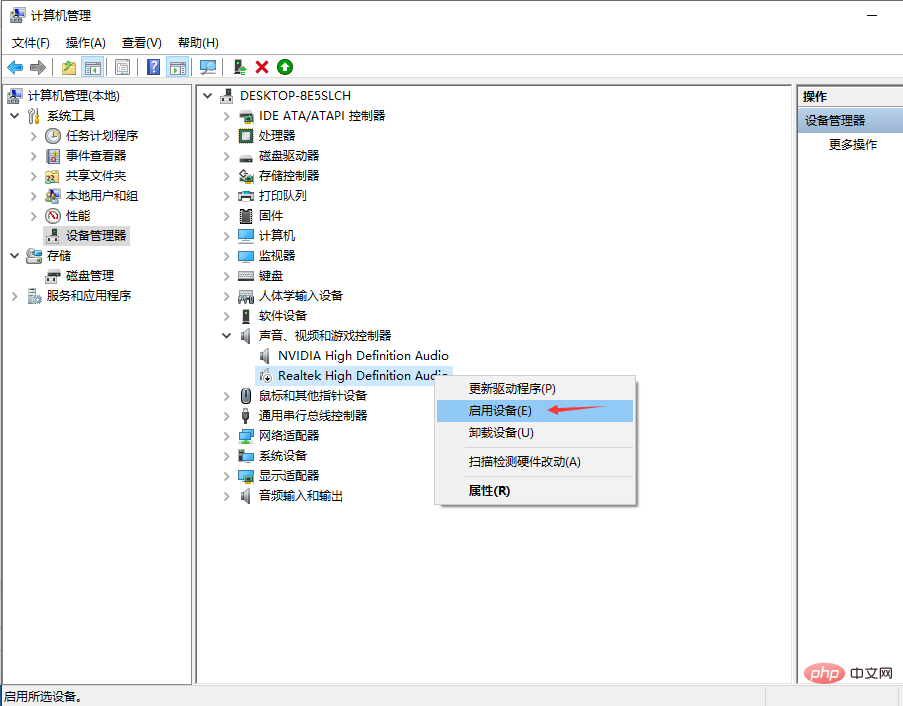Collapse the 存储 tree node
Image resolution: width=903 pixels, height=706 pixels.
click(x=15, y=256)
